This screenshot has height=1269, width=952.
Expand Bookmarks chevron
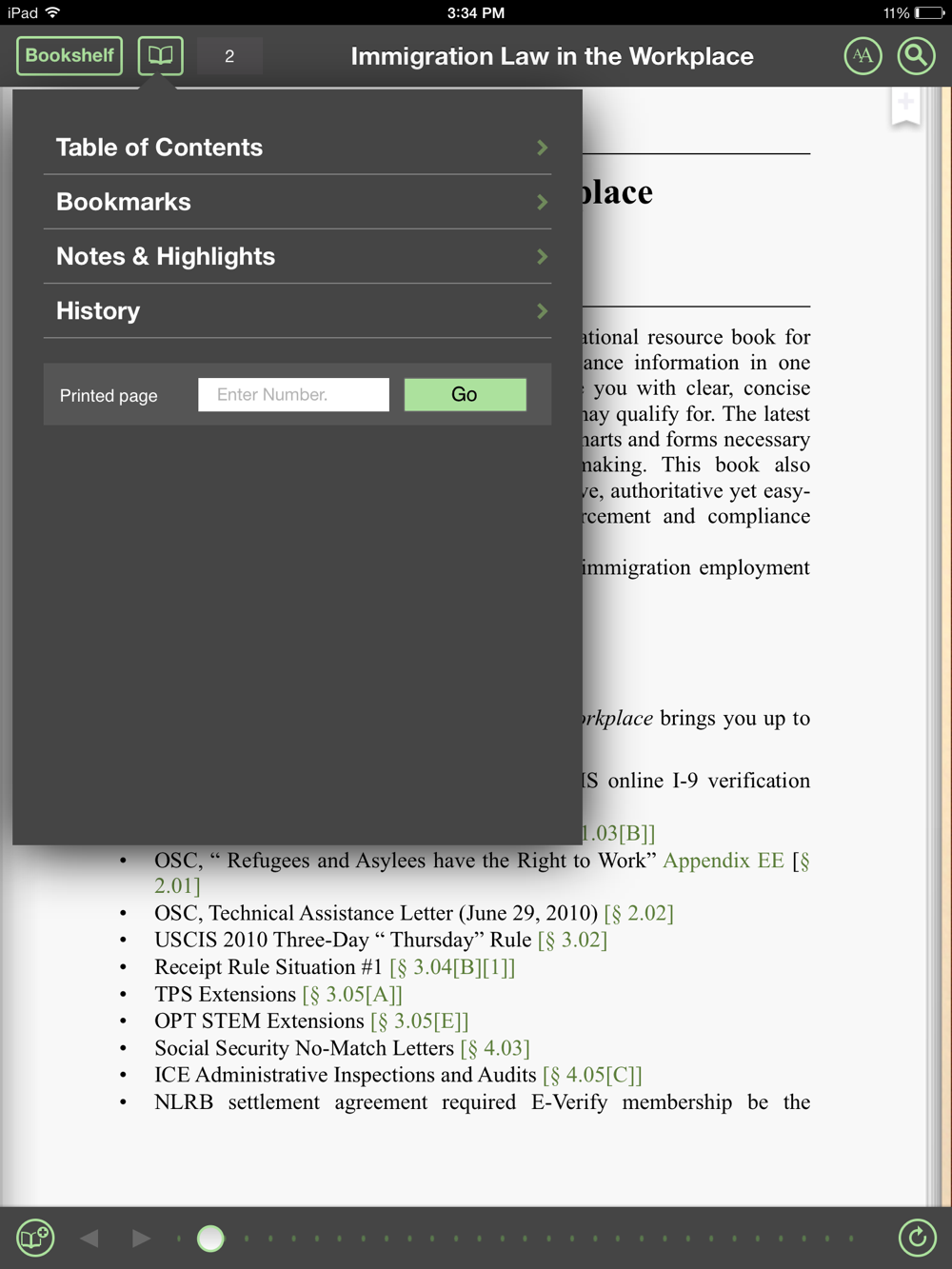click(x=542, y=202)
